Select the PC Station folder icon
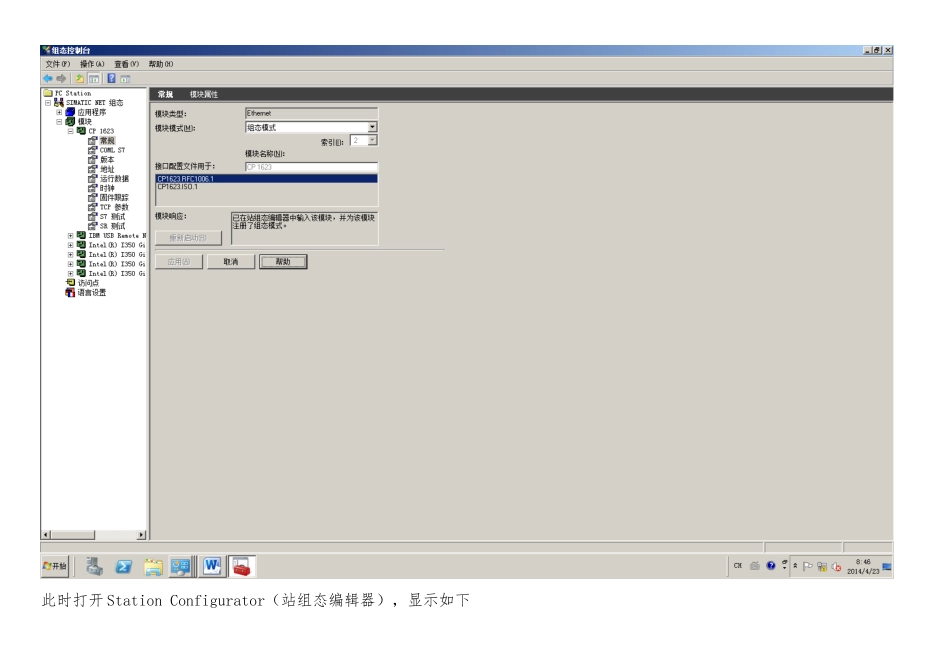 (x=48, y=93)
